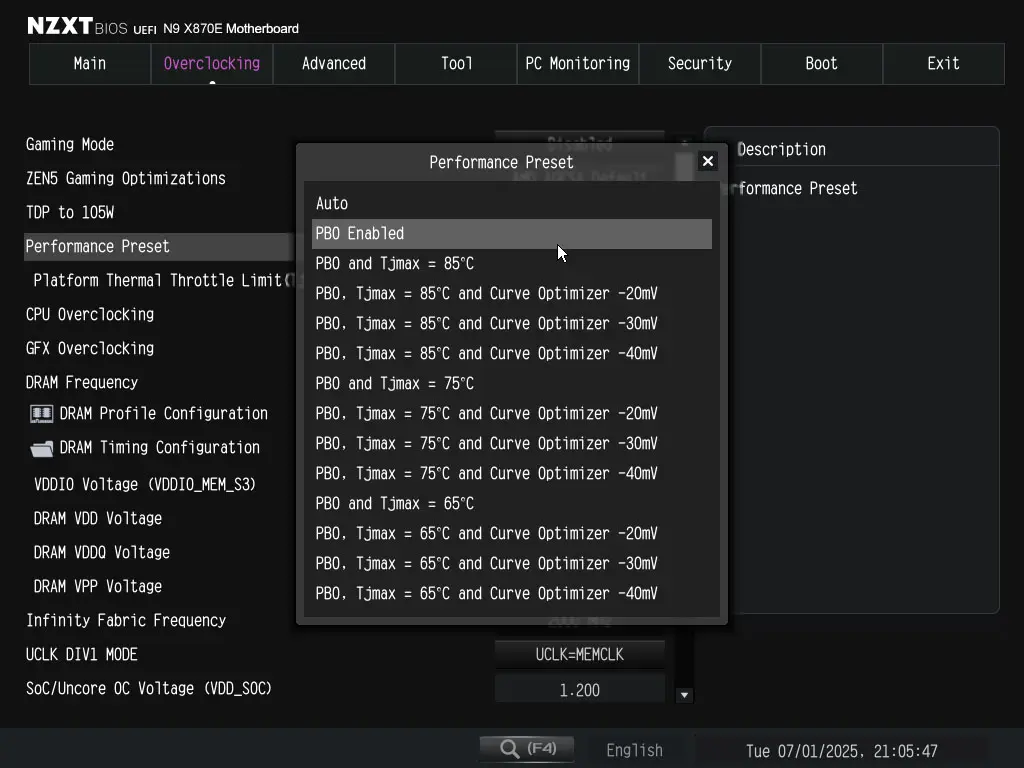Select the DRAM VDD Voltage row
Screen dimensions: 1024x768
98,519
